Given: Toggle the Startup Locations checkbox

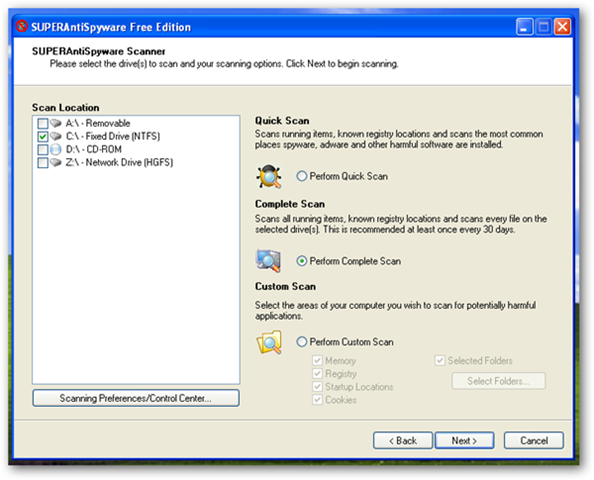Looking at the screenshot, I should tap(317, 387).
